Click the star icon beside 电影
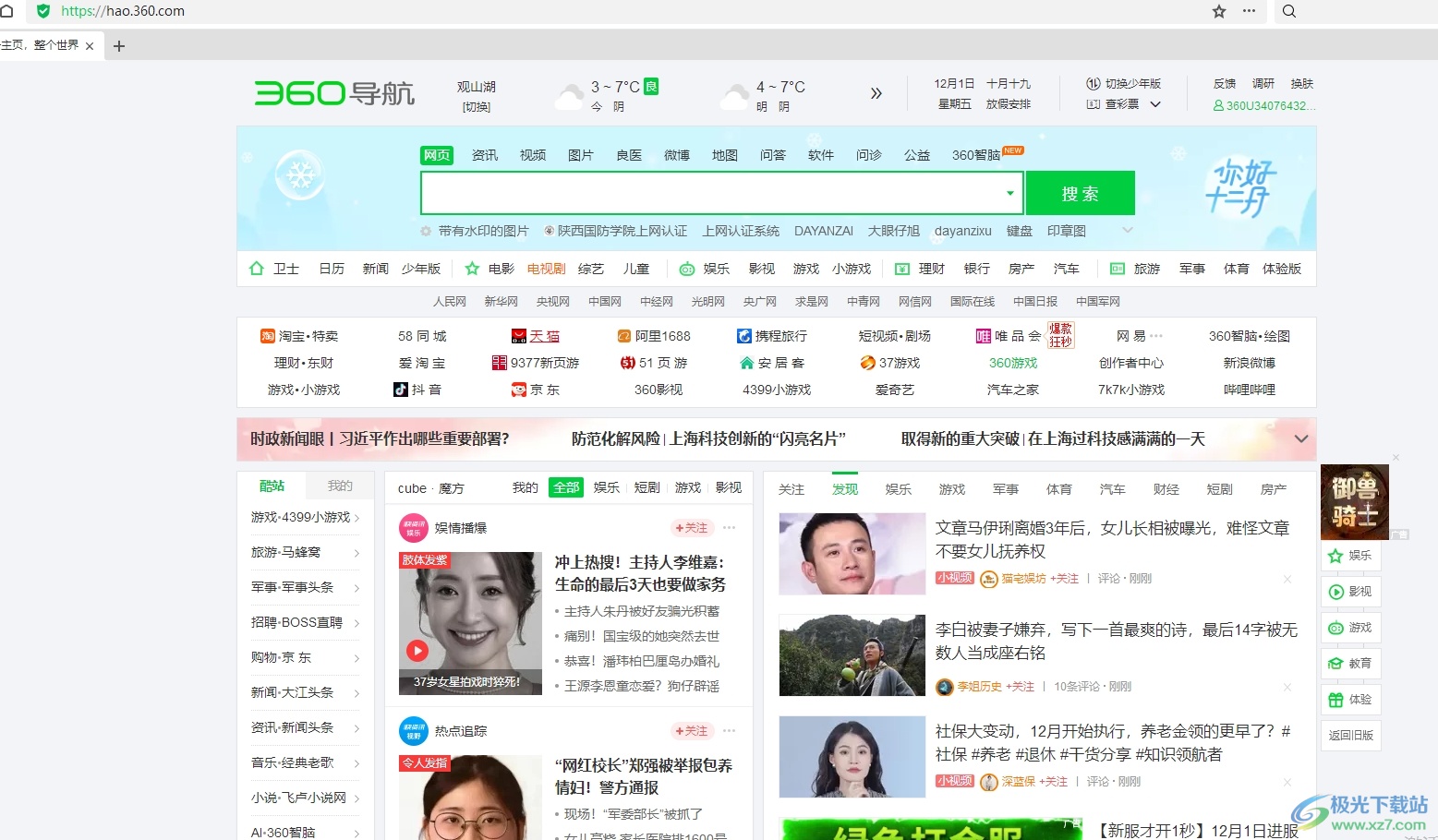This screenshot has height=840, width=1438. (472, 269)
